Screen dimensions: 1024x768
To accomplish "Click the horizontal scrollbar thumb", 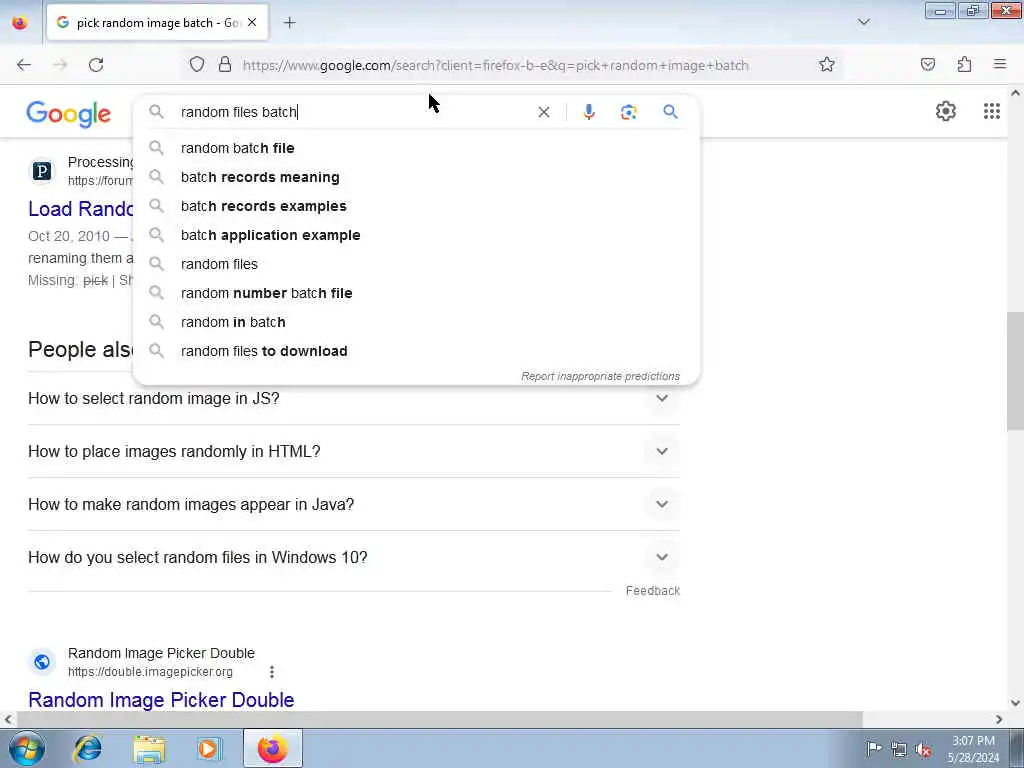I will [x=440, y=719].
